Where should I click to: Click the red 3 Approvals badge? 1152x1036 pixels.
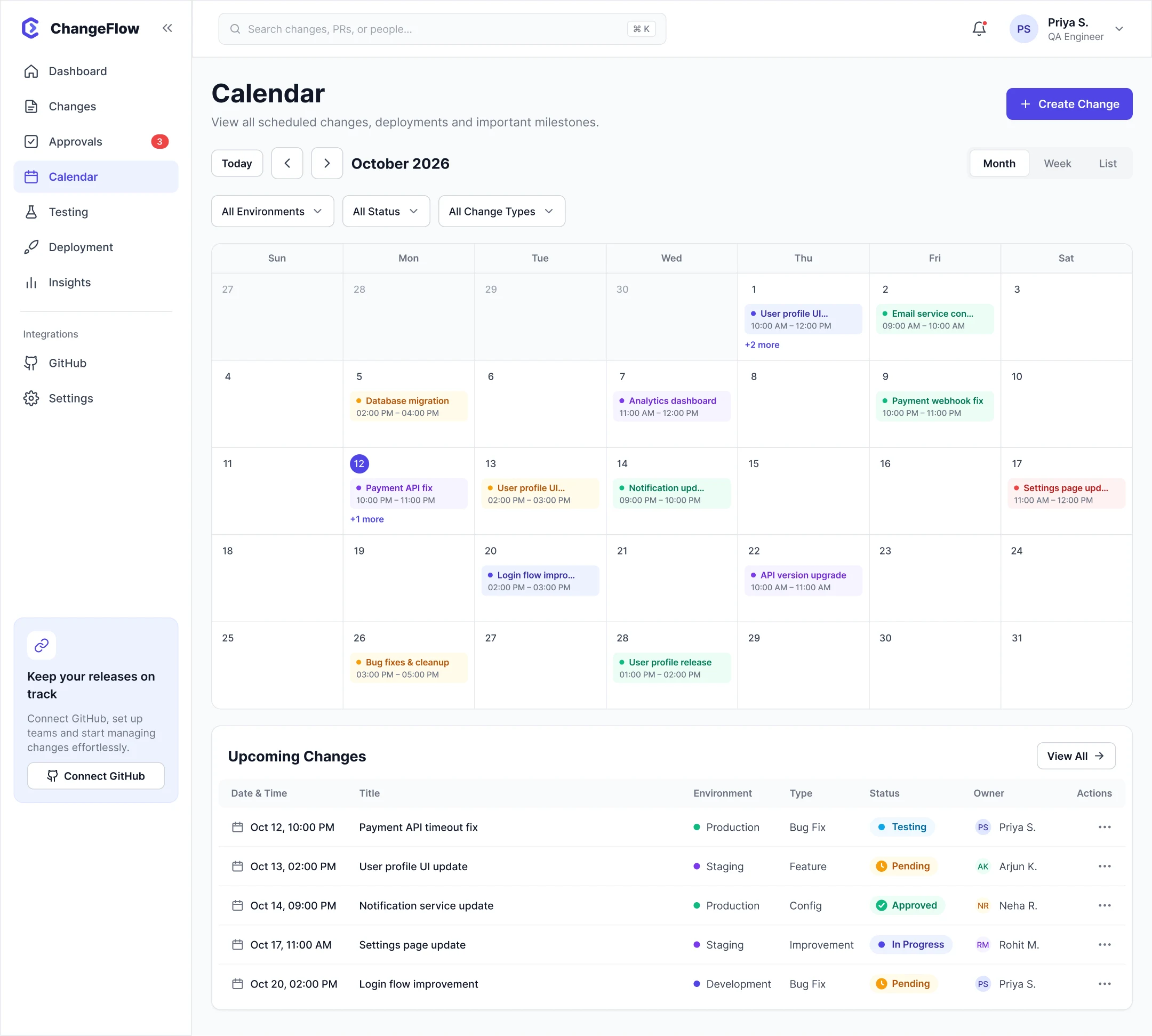tap(159, 142)
